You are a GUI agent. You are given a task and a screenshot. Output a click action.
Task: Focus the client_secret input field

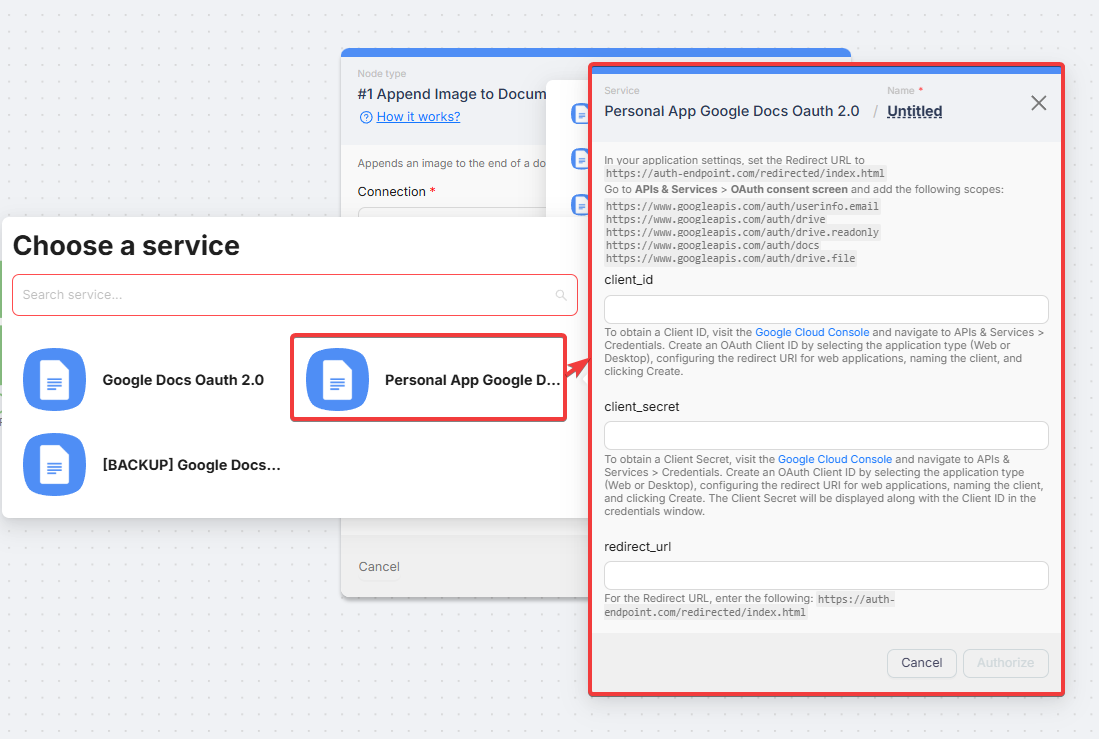click(x=826, y=435)
